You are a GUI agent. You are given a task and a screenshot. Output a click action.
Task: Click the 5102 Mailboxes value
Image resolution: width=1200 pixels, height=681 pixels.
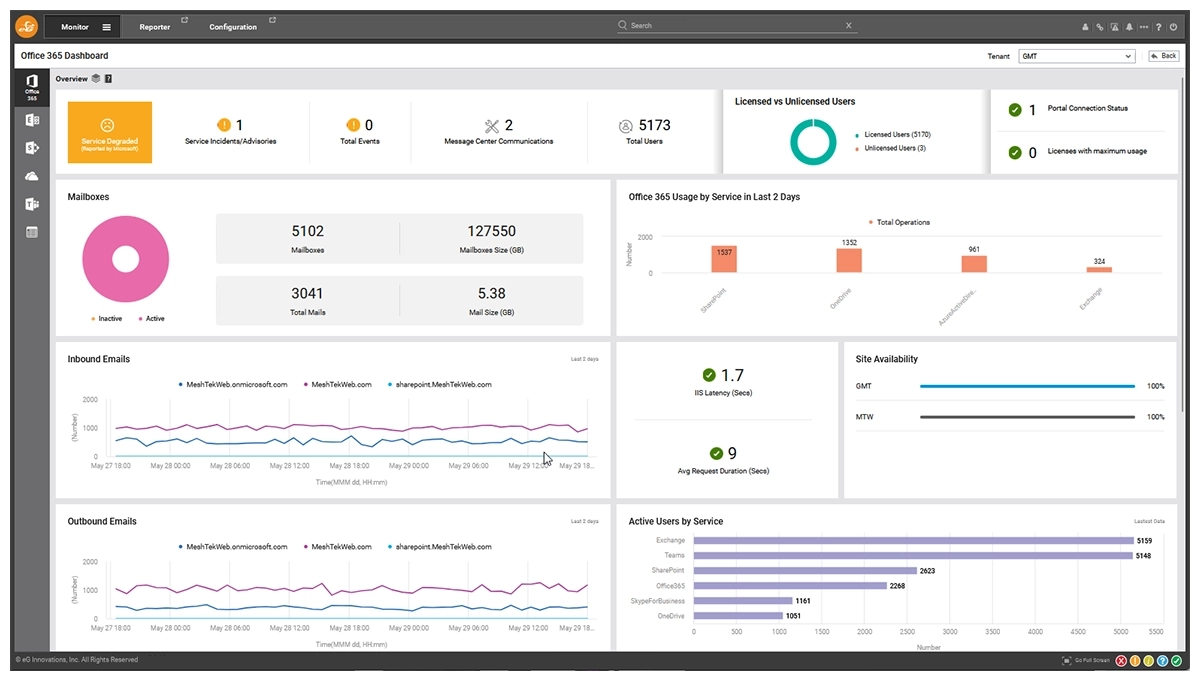pos(308,231)
